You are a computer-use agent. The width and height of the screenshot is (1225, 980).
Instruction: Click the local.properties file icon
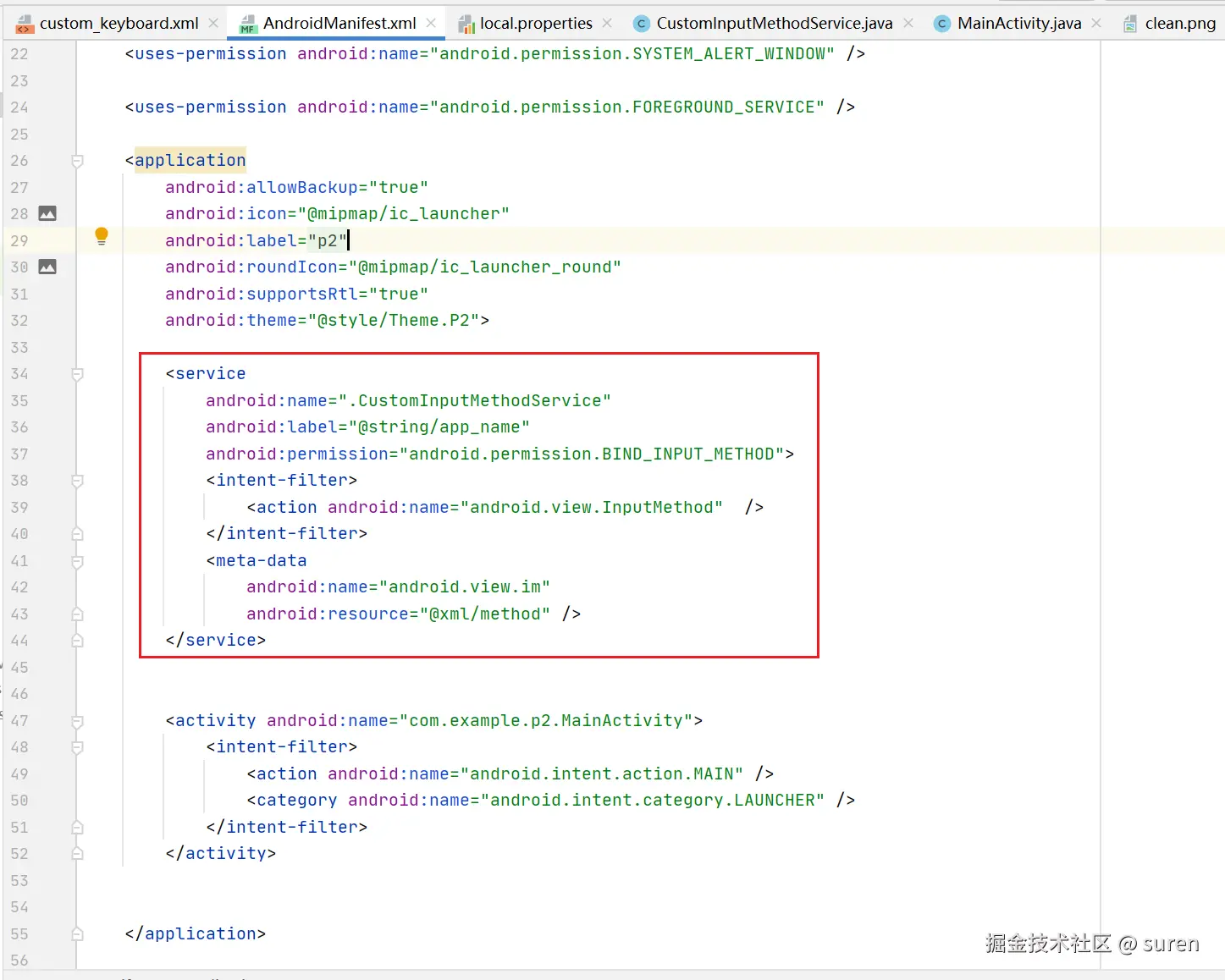click(466, 24)
